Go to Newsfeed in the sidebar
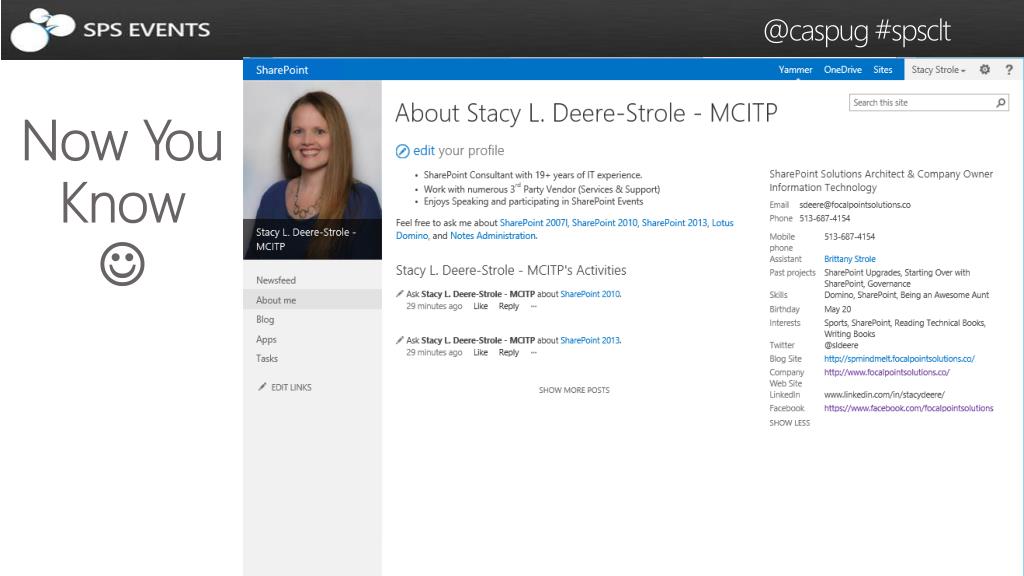 276,280
